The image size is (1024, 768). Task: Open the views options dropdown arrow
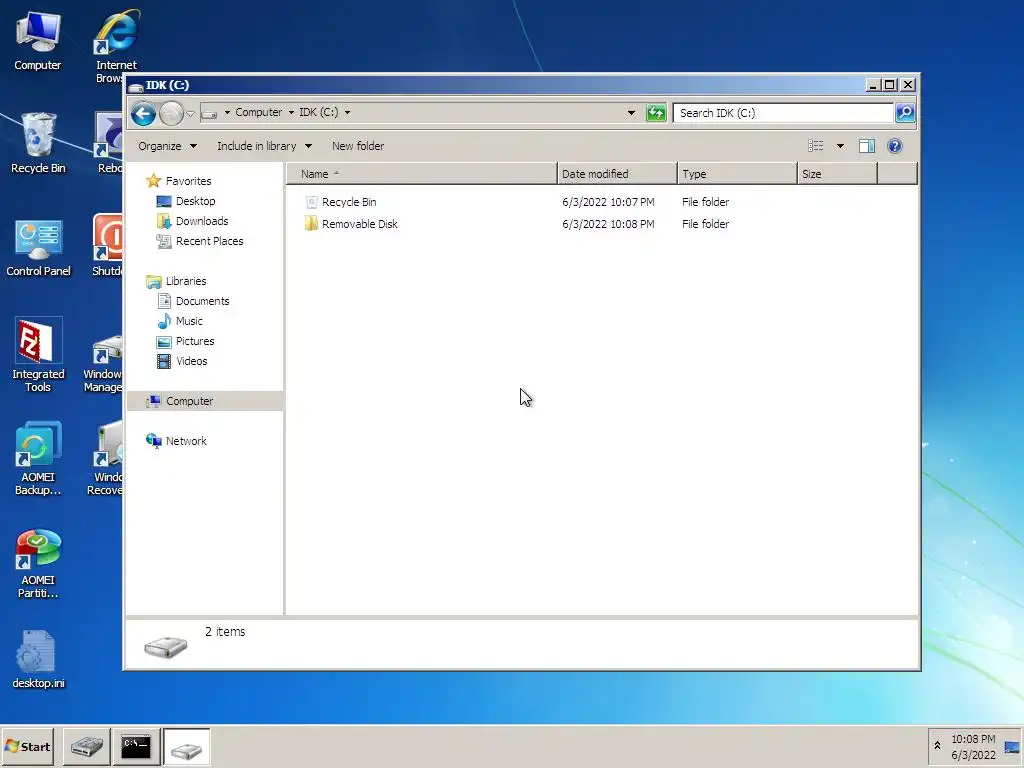point(840,146)
